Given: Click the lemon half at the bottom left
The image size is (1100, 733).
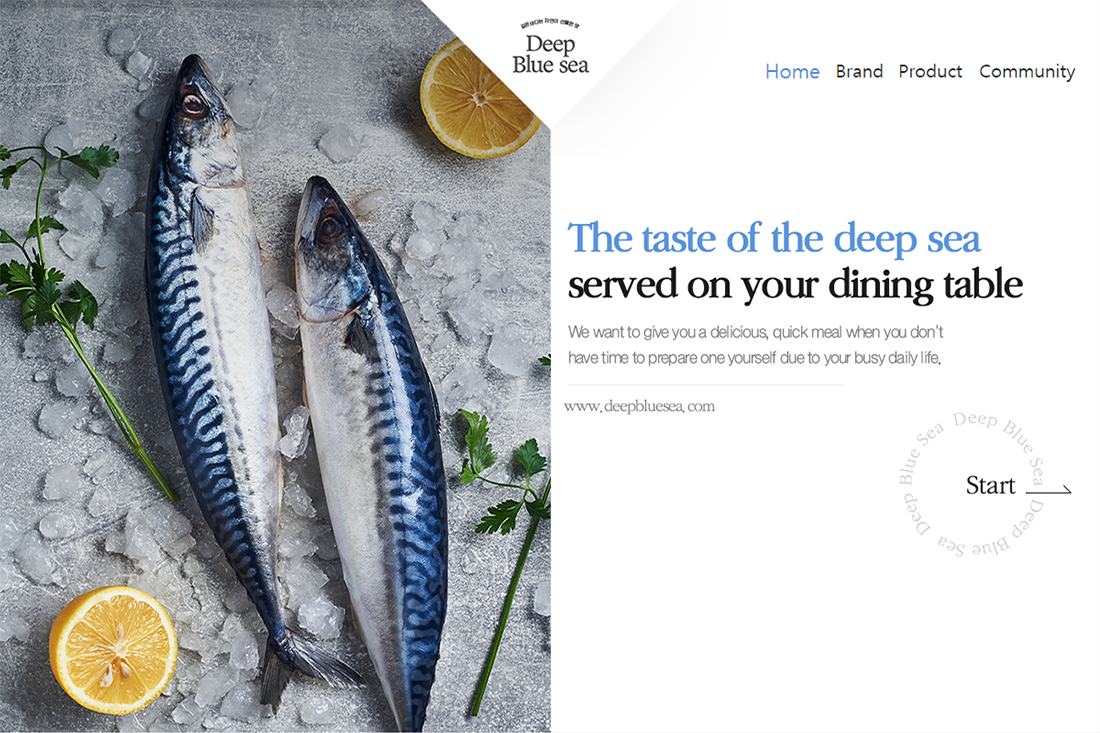Looking at the screenshot, I should pos(113,650).
